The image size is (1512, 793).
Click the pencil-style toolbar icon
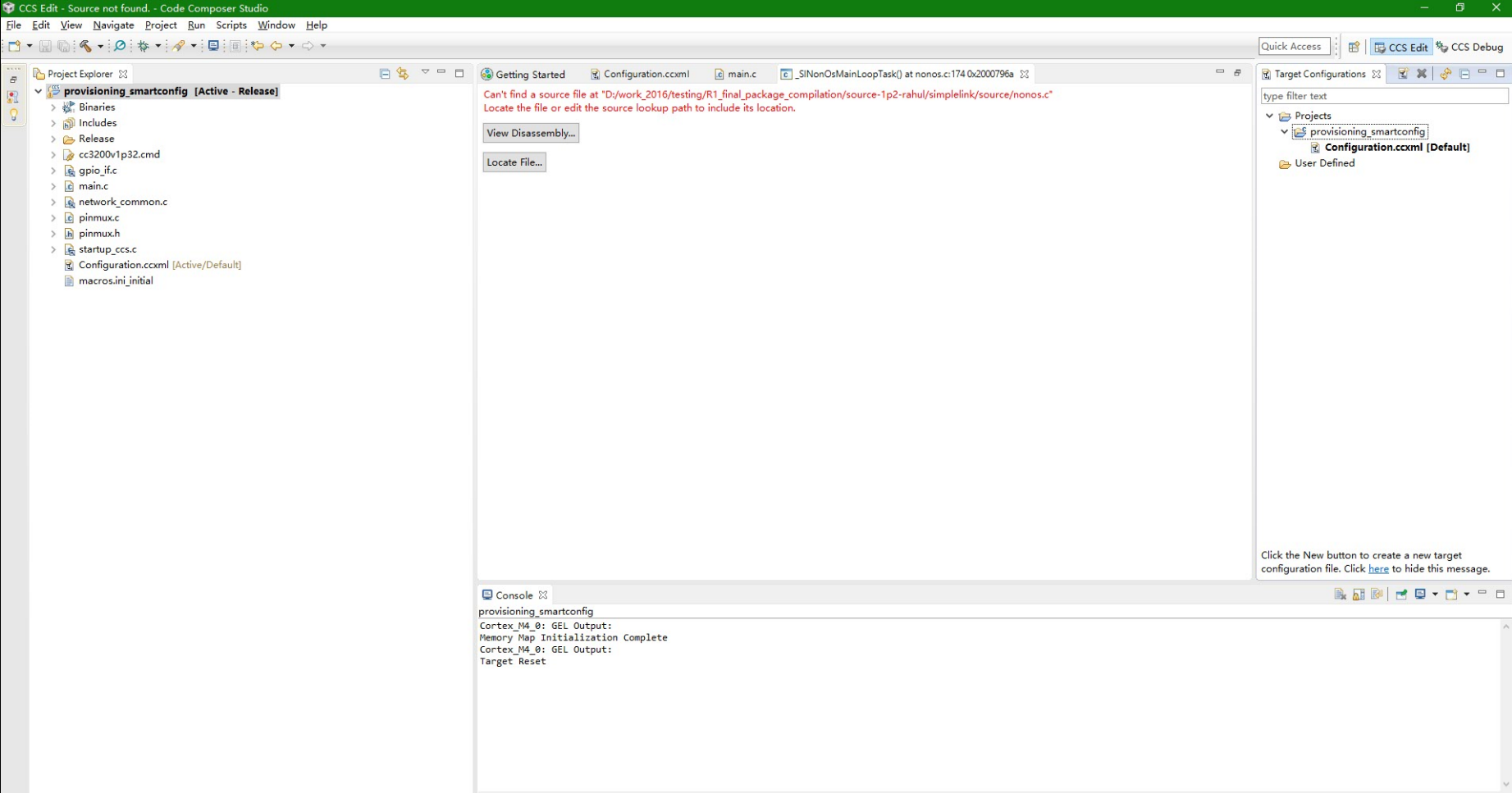pos(179,46)
